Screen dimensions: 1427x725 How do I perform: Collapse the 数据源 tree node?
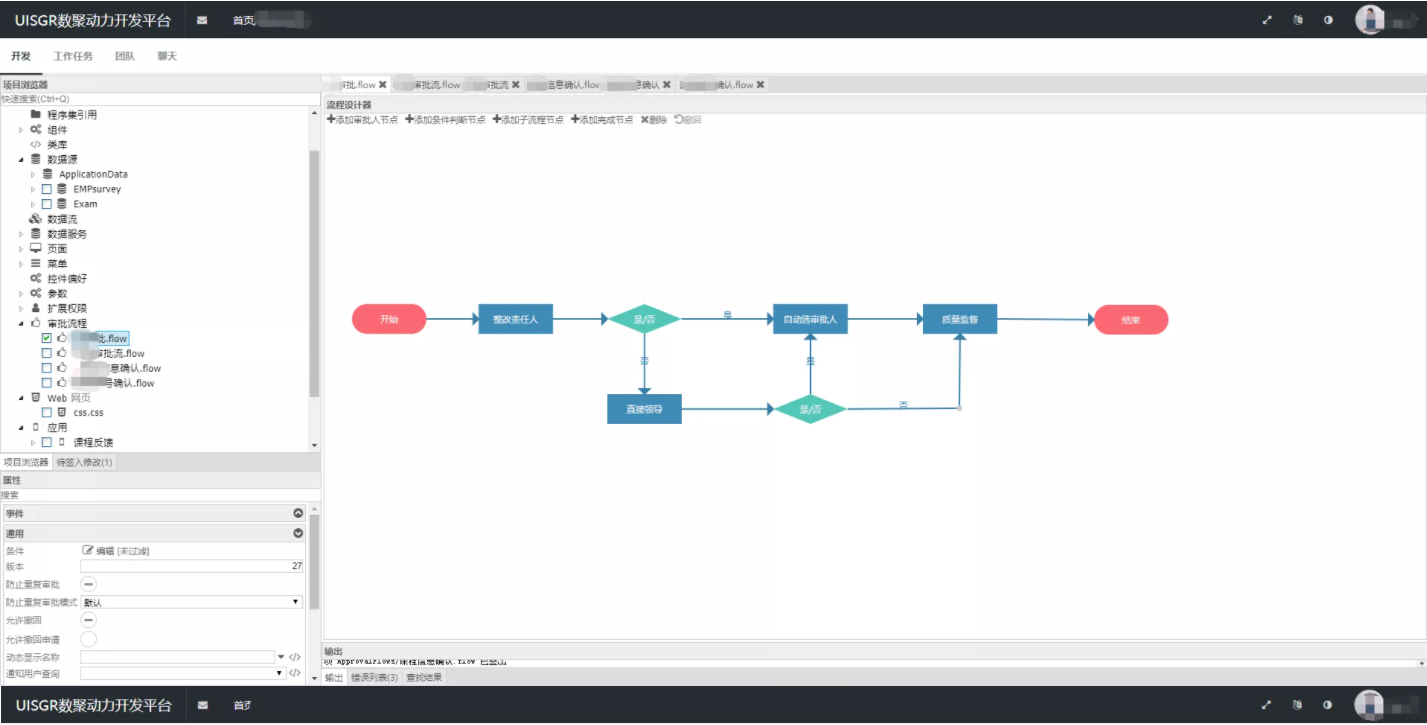pos(21,160)
